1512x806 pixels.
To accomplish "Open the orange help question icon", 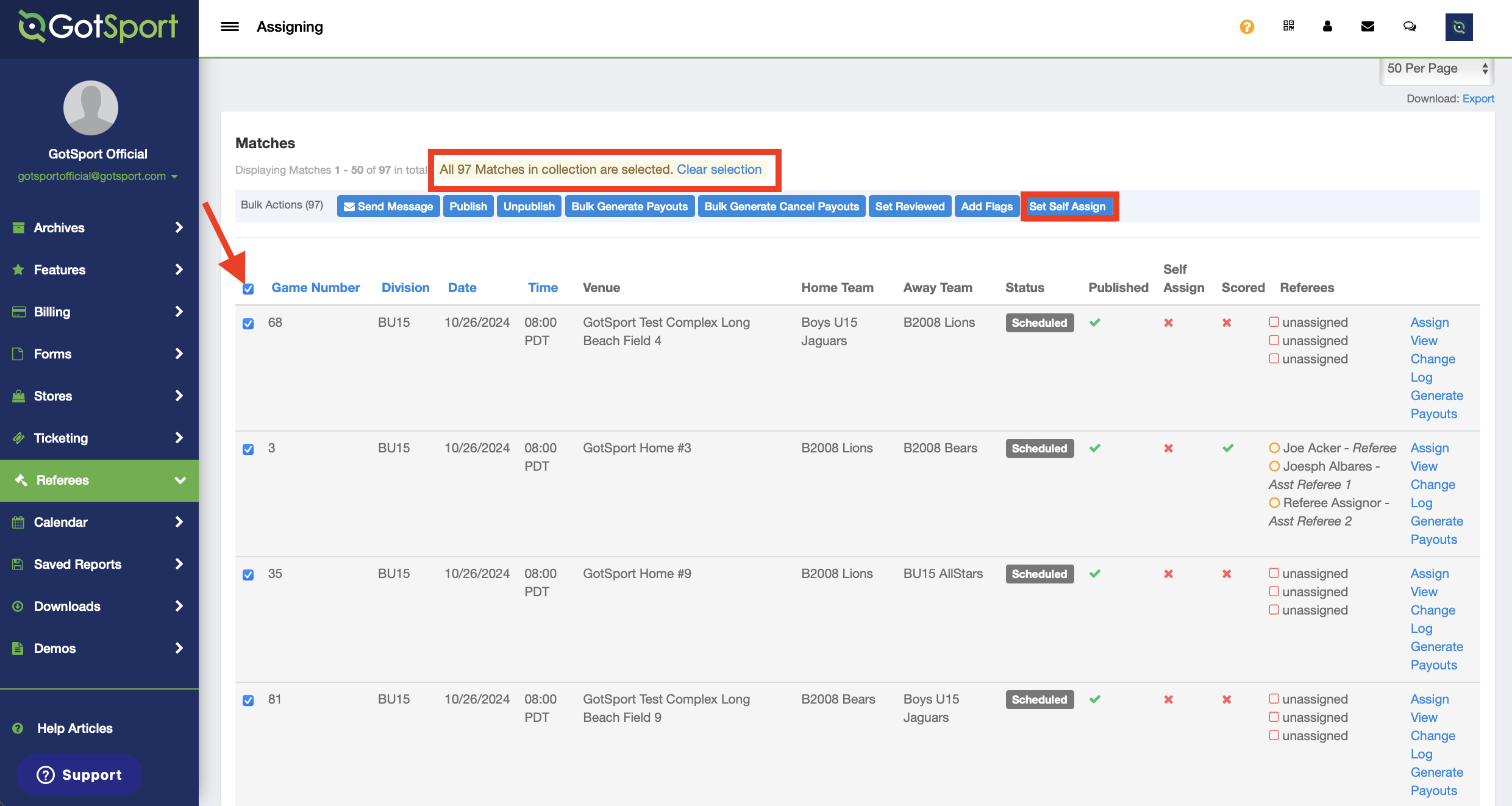I will [1247, 27].
